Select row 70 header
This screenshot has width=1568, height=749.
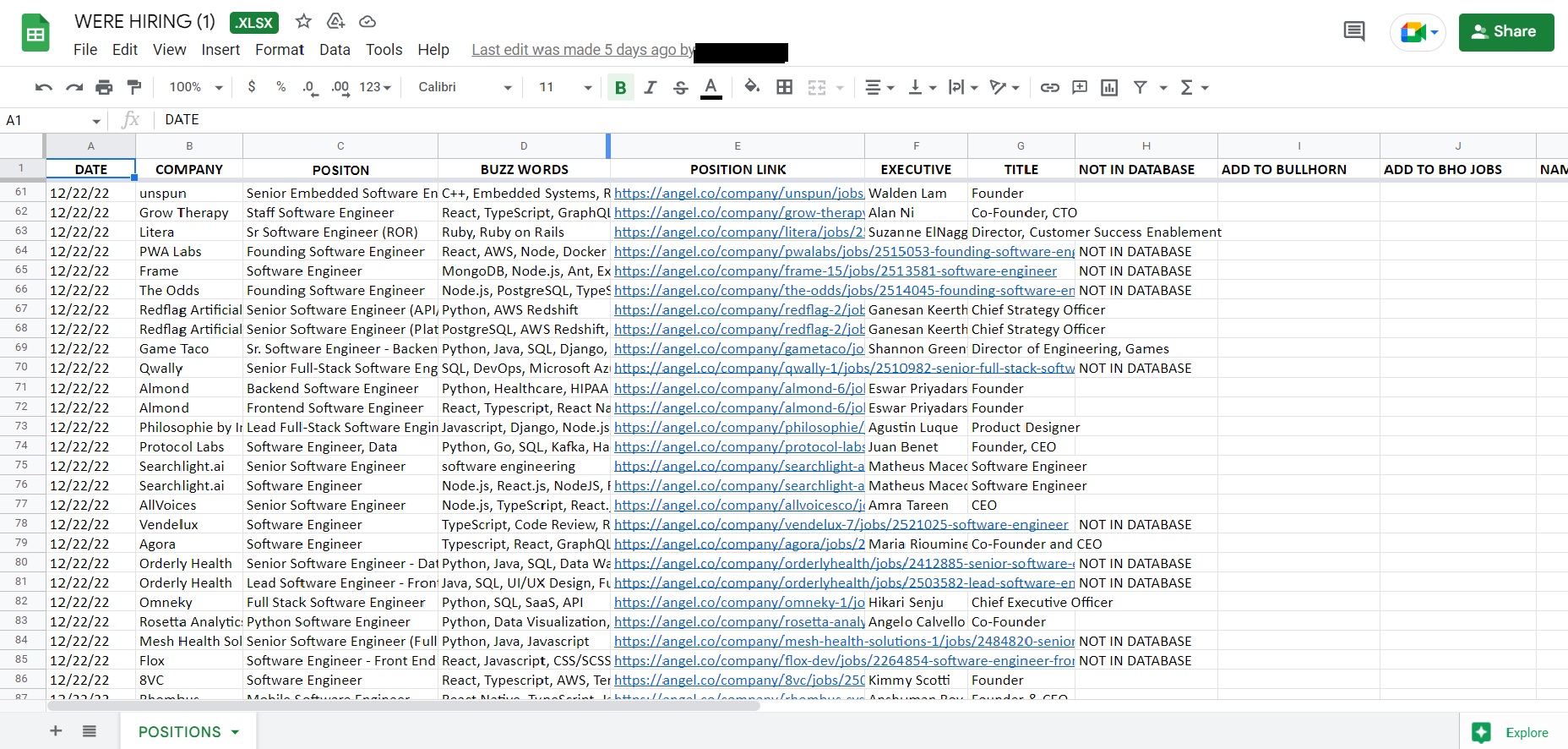pyautogui.click(x=22, y=368)
